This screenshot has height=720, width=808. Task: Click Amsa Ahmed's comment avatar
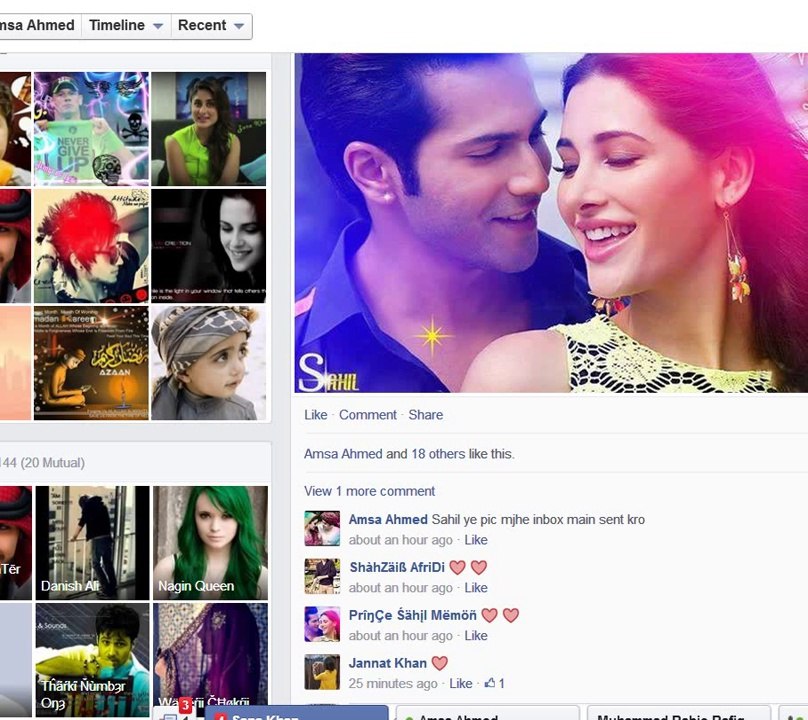[x=322, y=528]
